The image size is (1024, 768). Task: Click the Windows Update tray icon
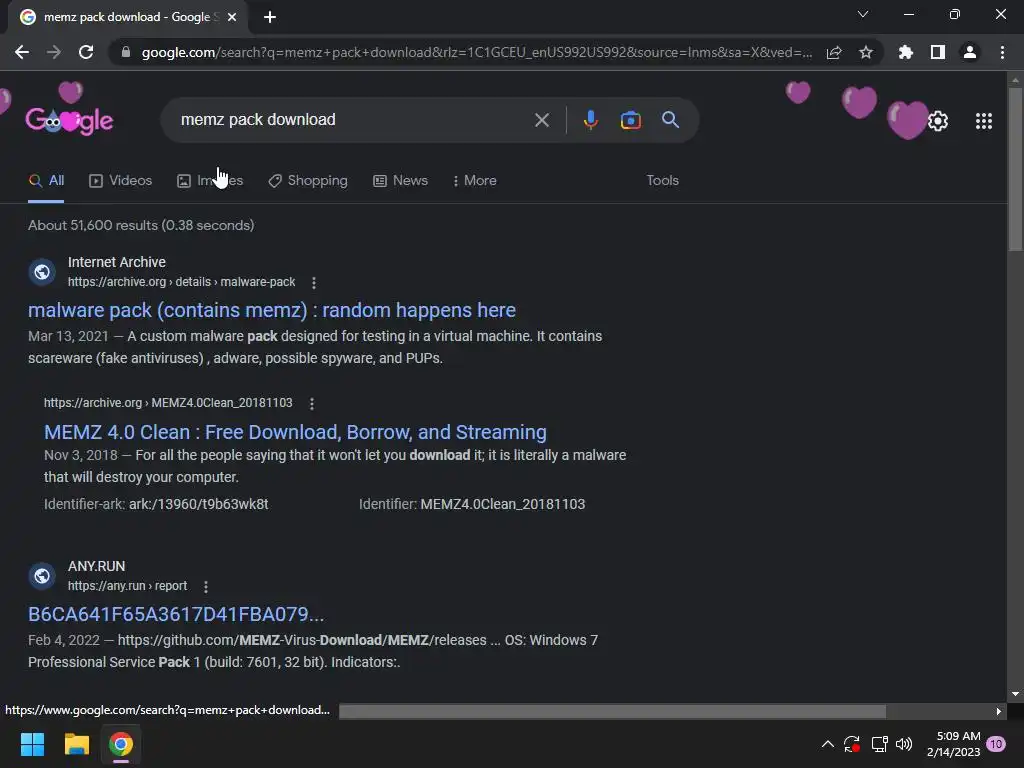(852, 744)
